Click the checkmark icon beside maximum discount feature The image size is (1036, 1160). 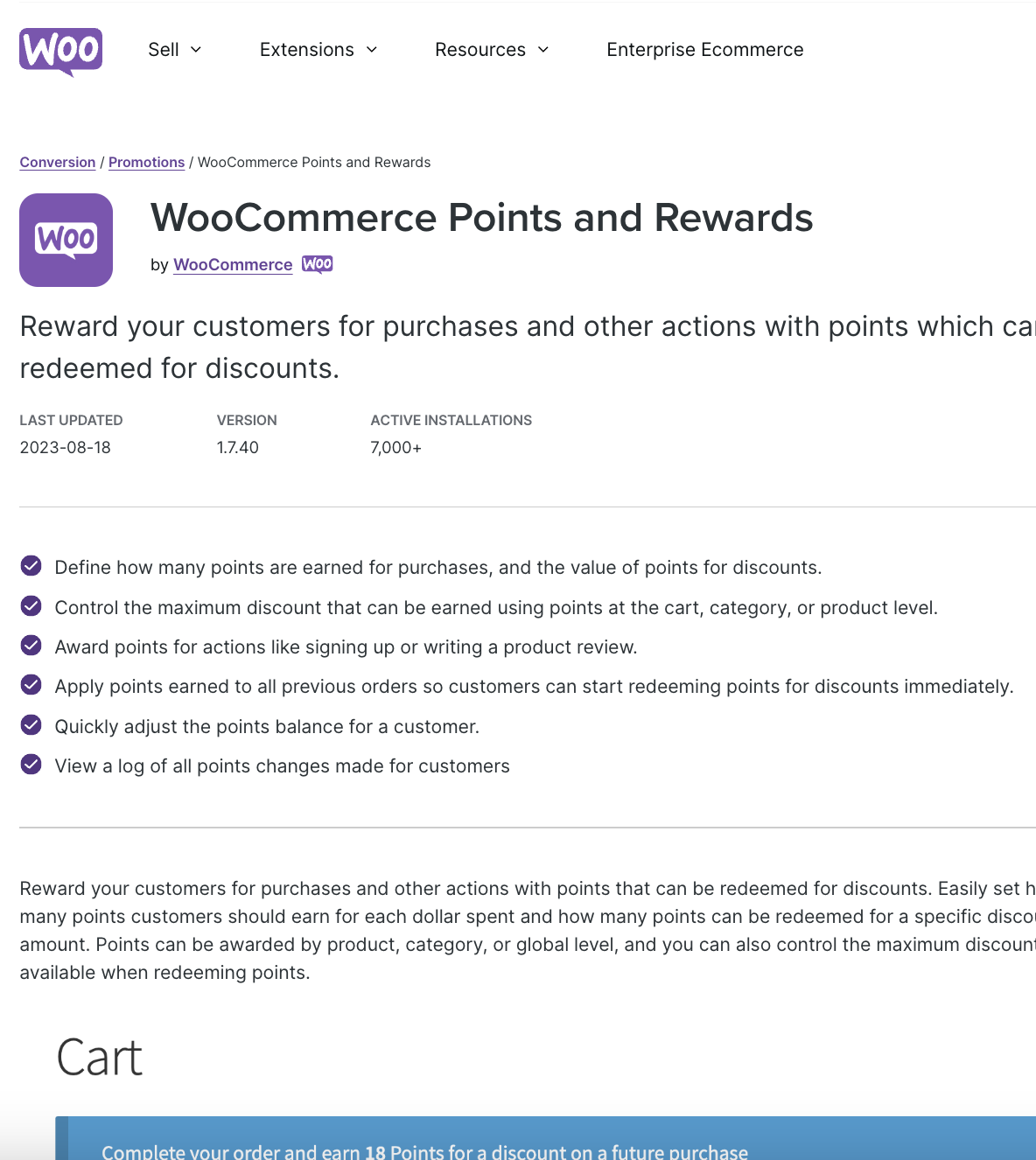31,605
